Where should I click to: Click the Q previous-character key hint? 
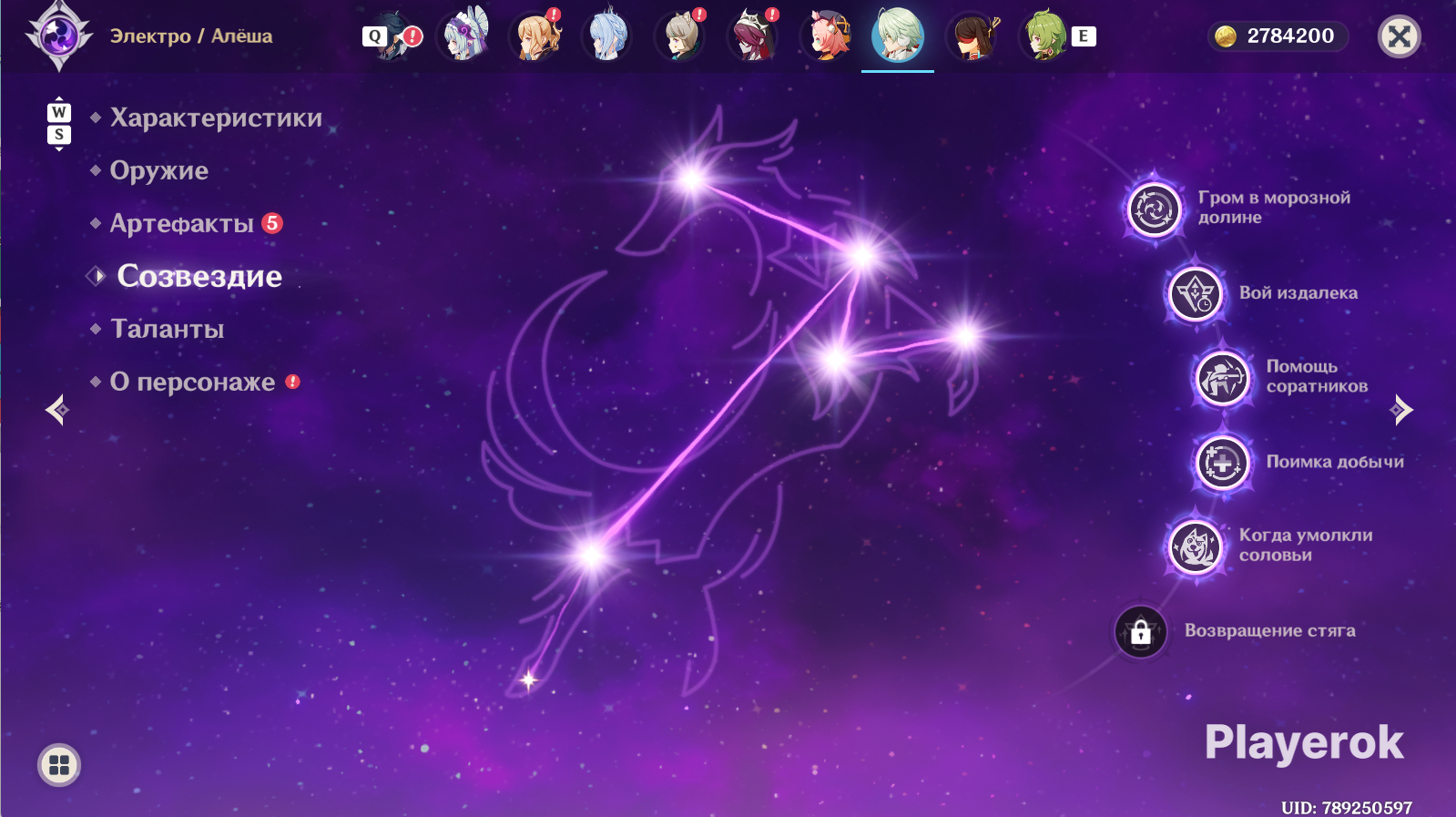point(374,36)
